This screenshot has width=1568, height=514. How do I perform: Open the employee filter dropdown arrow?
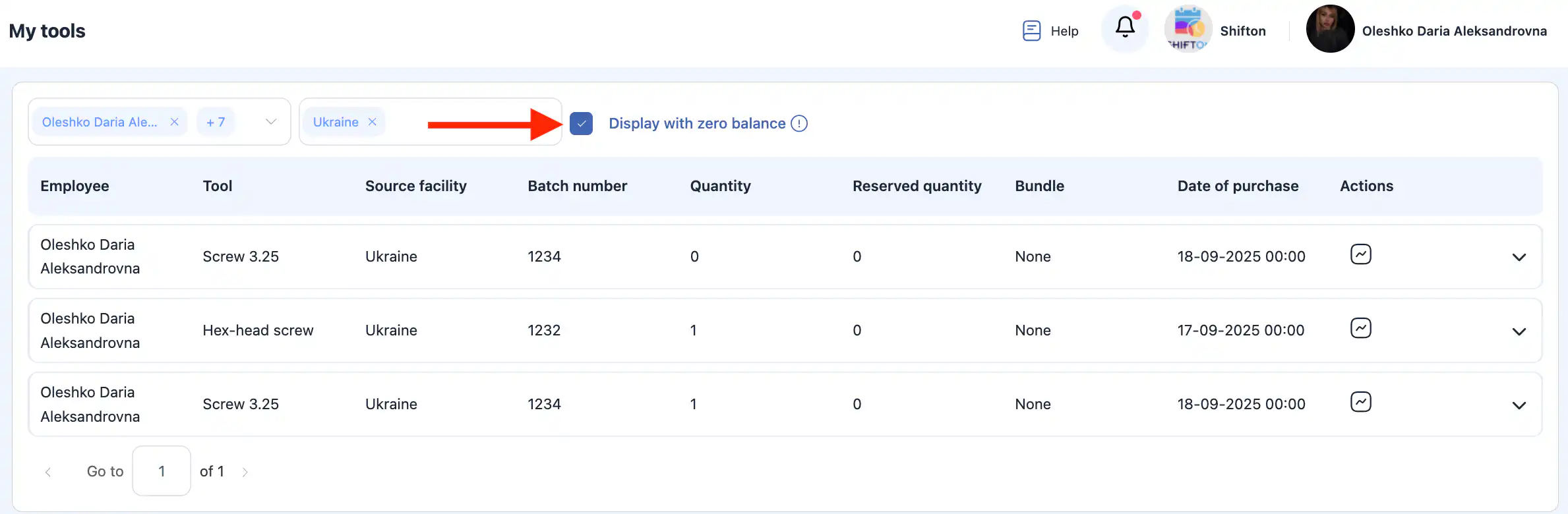[270, 122]
